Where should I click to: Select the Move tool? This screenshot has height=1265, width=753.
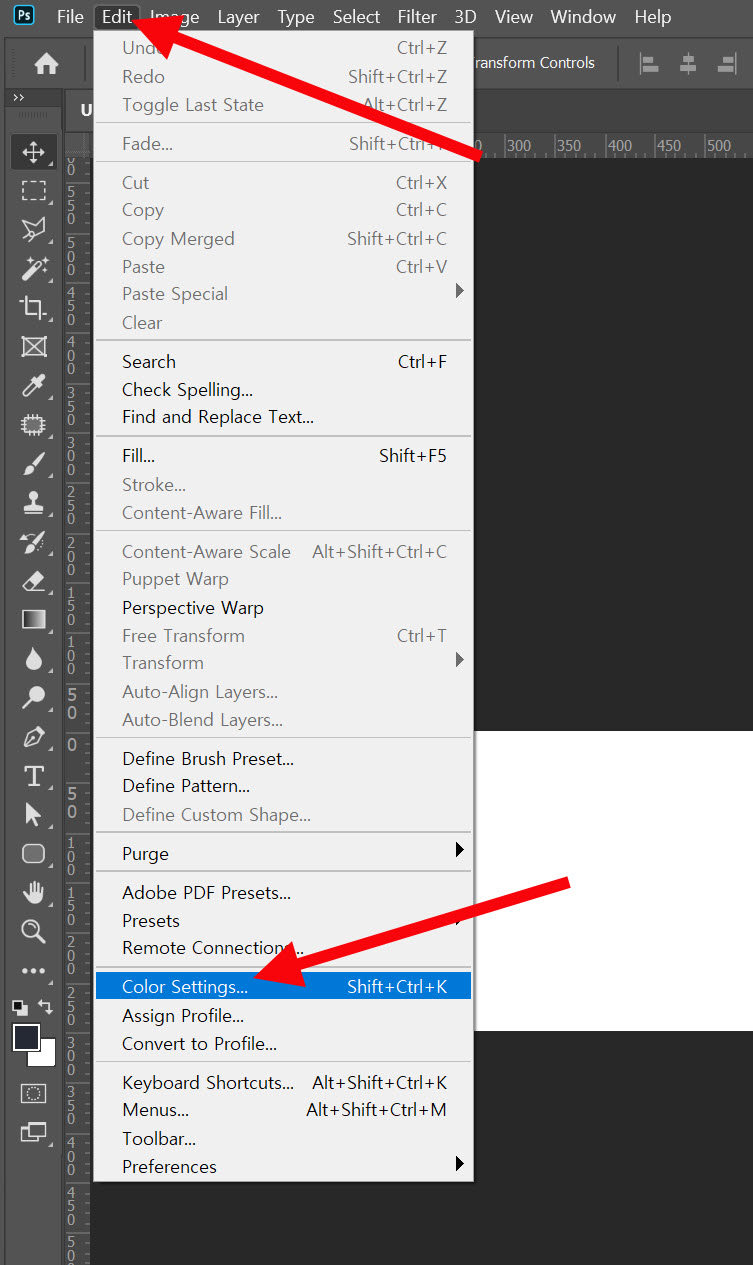[x=34, y=152]
